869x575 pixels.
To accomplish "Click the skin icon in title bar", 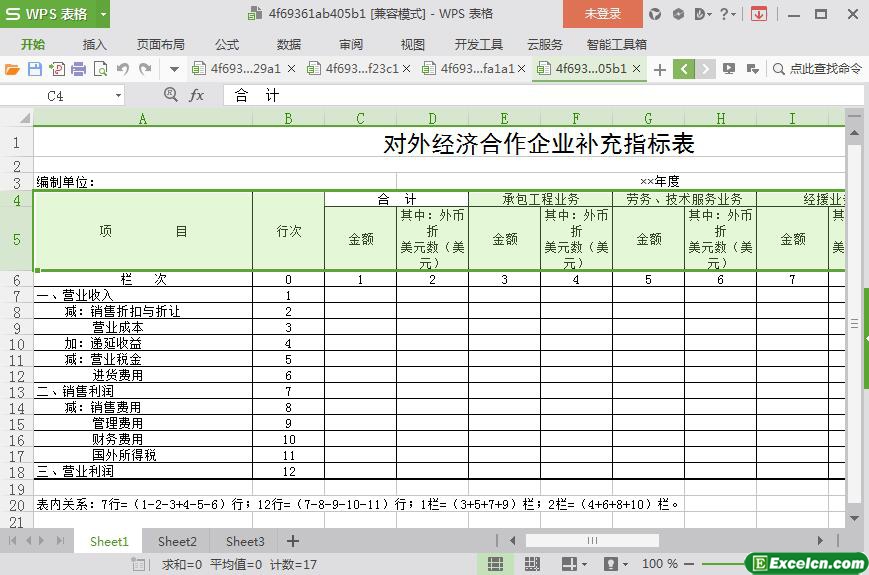I will click(655, 14).
